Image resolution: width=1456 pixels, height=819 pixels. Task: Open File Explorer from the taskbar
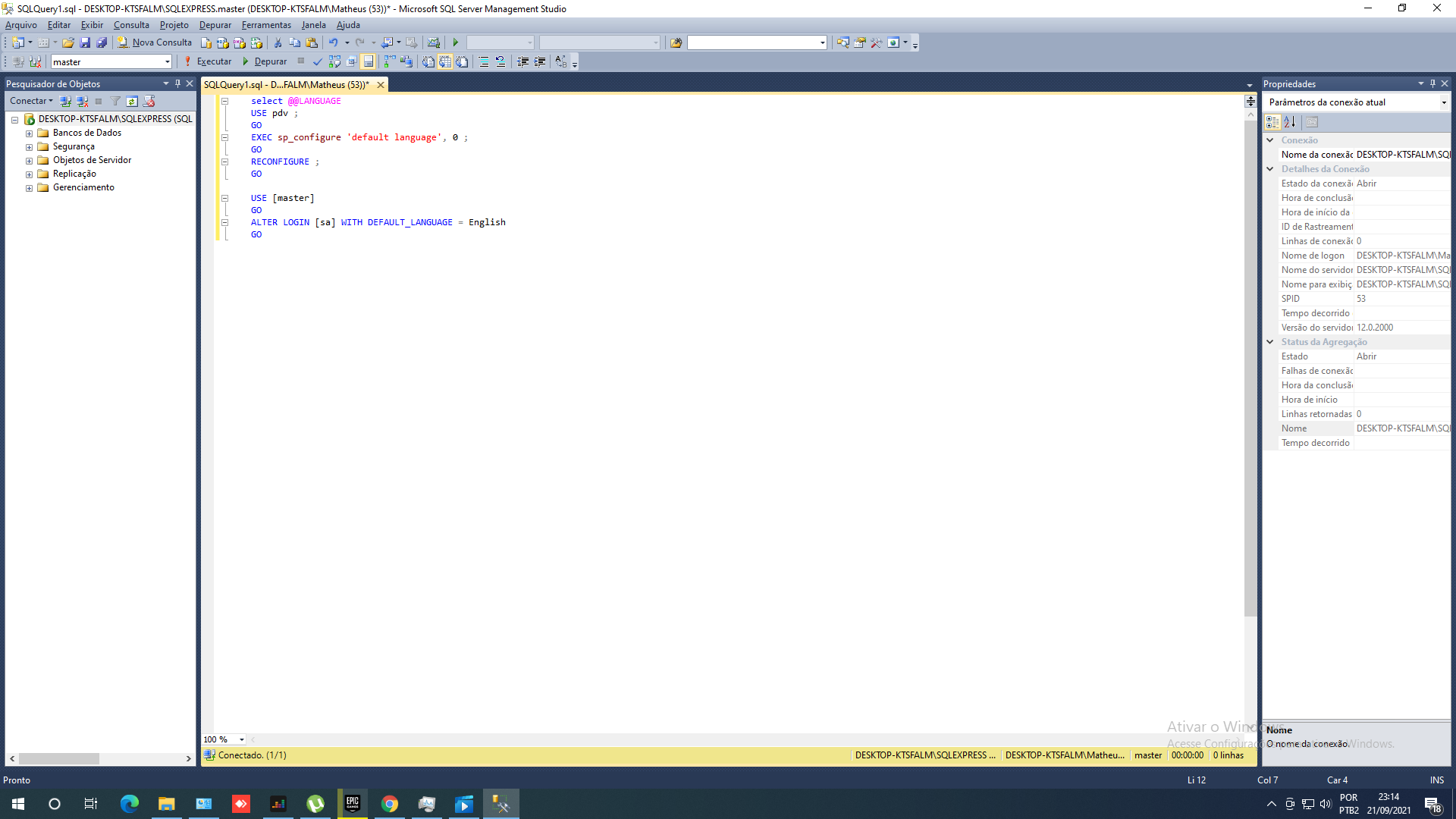pyautogui.click(x=167, y=804)
